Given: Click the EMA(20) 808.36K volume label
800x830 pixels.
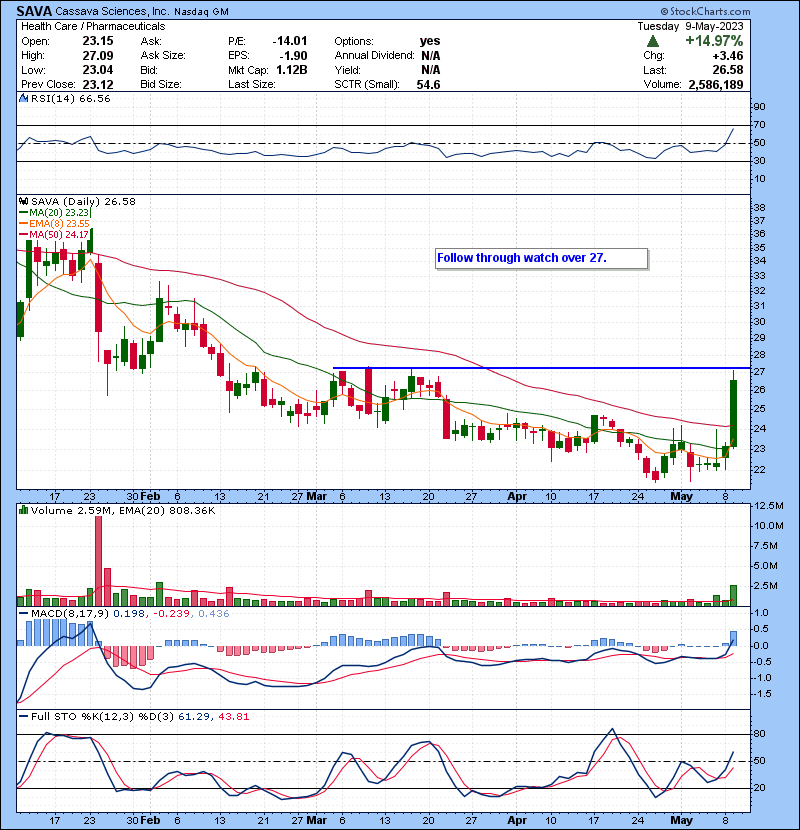Looking at the screenshot, I should [x=167, y=510].
